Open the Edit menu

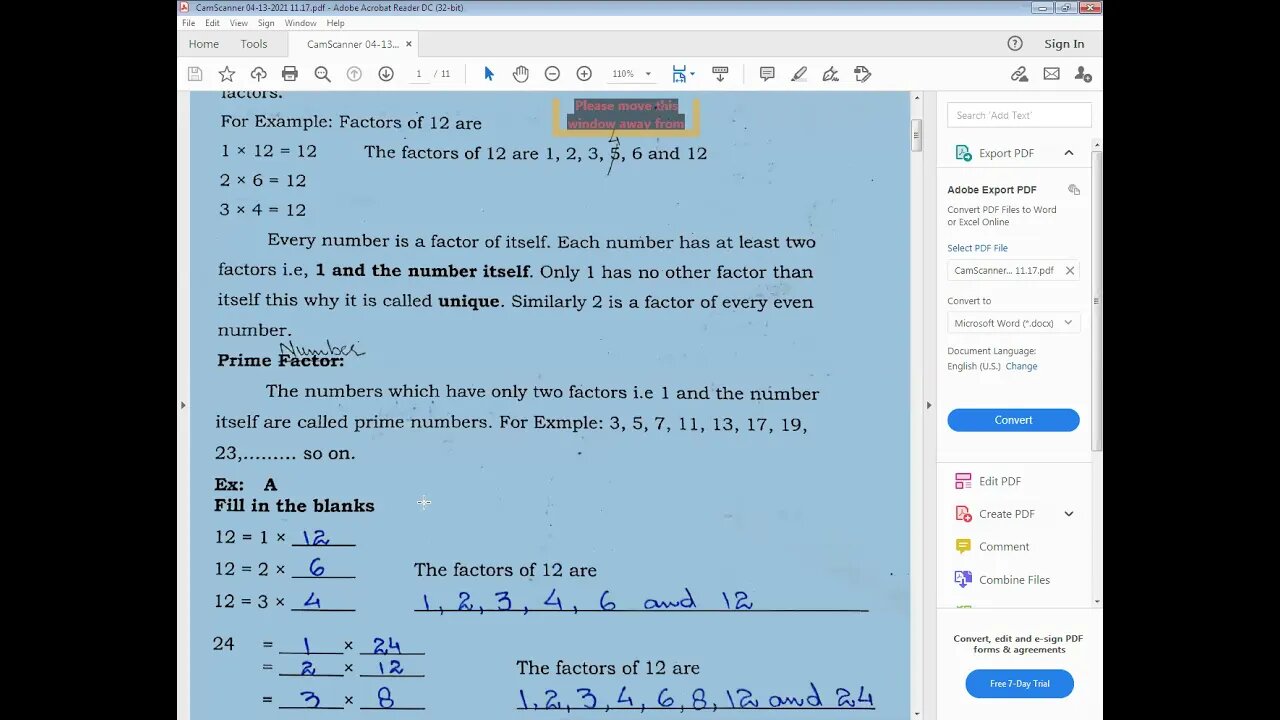[x=213, y=23]
